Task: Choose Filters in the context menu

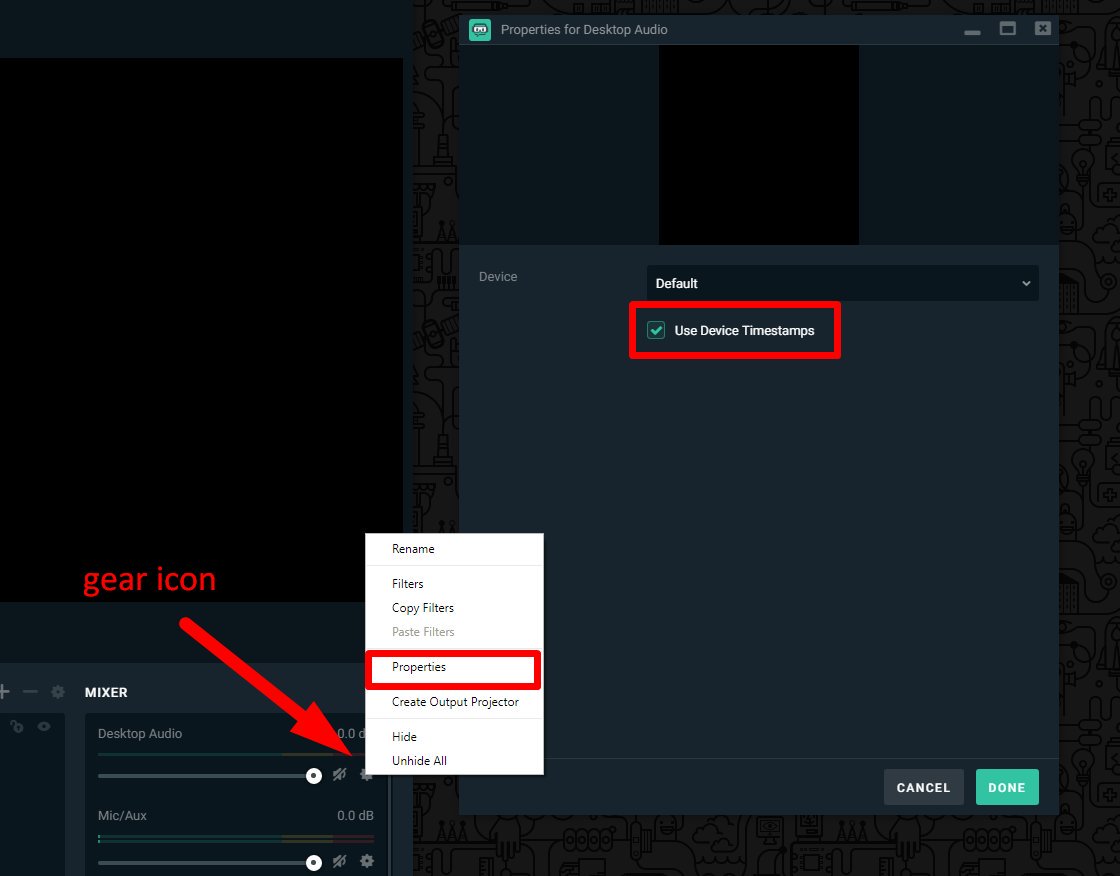Action: tap(407, 583)
